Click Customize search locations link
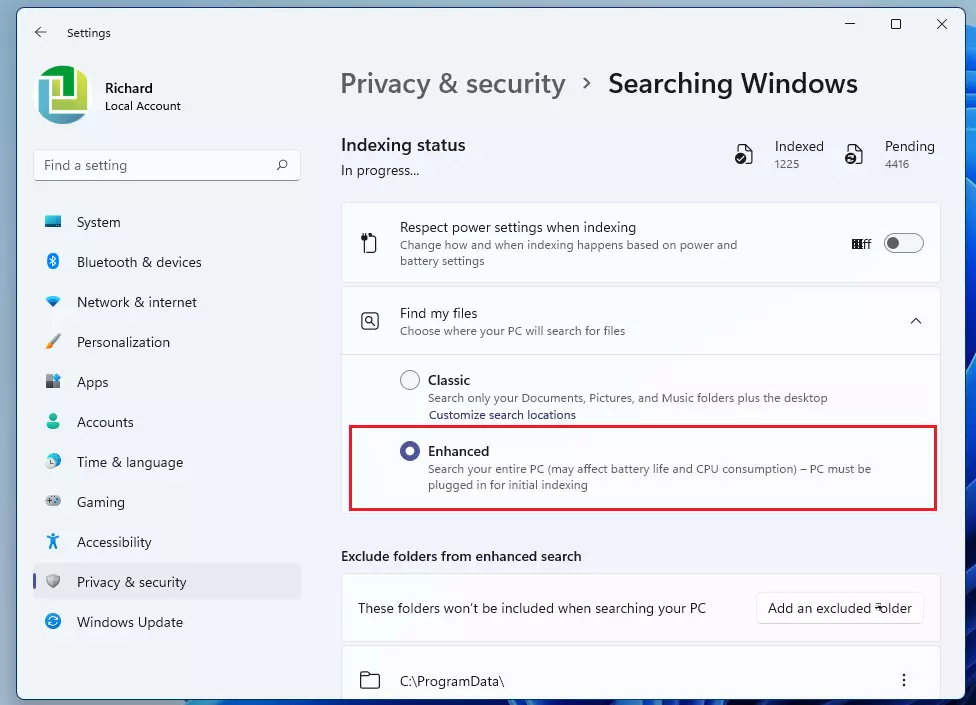This screenshot has width=976, height=705. pyautogui.click(x=502, y=414)
